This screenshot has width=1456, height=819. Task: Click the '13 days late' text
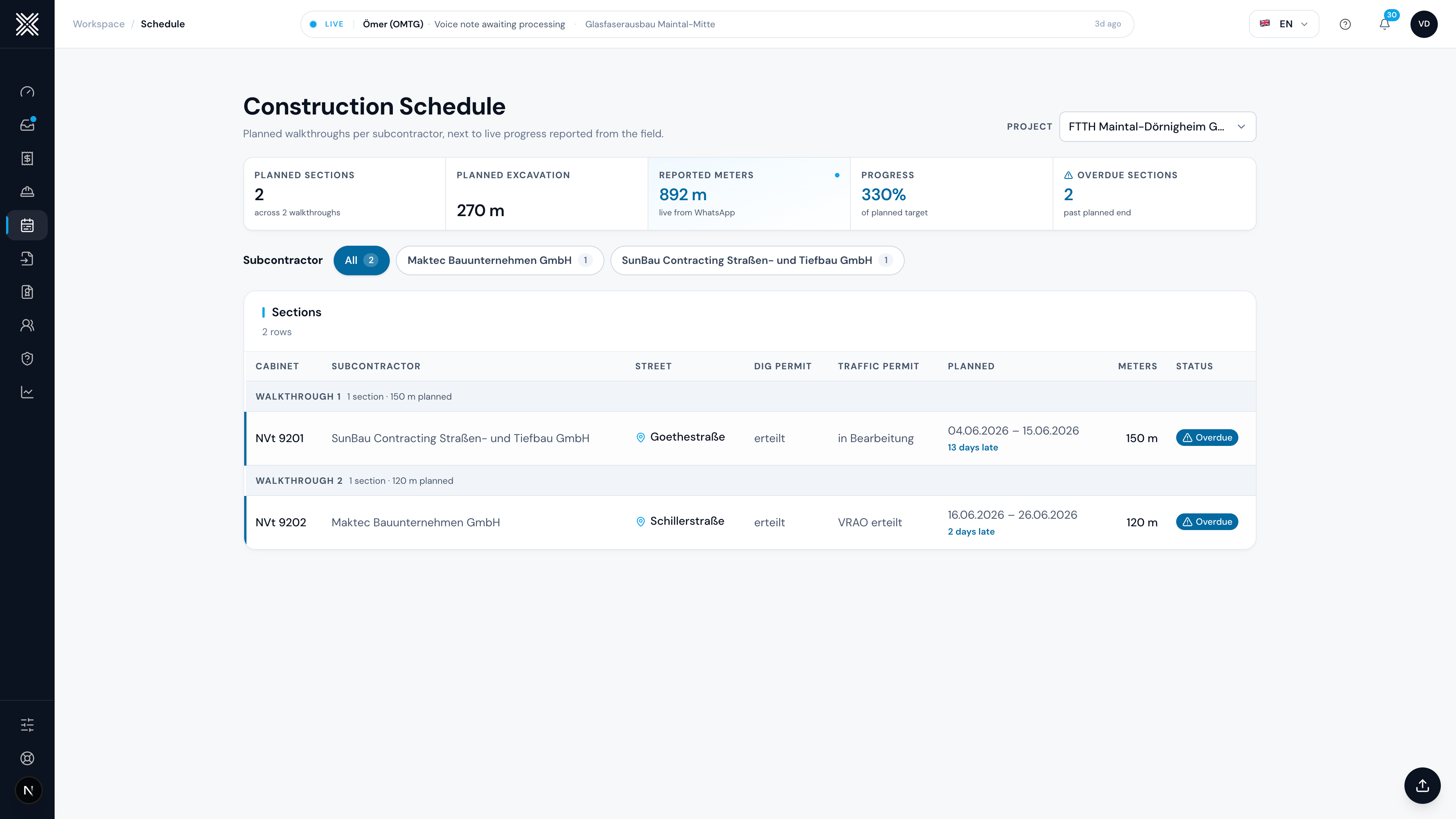pos(973,447)
